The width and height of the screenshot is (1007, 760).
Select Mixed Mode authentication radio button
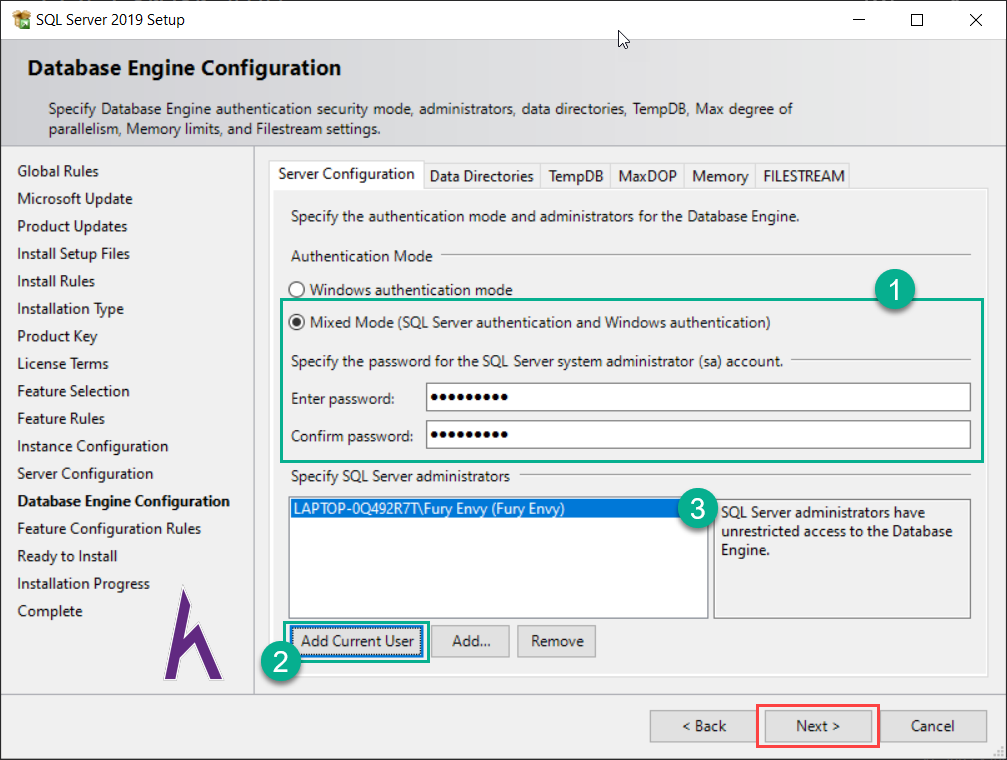(296, 322)
